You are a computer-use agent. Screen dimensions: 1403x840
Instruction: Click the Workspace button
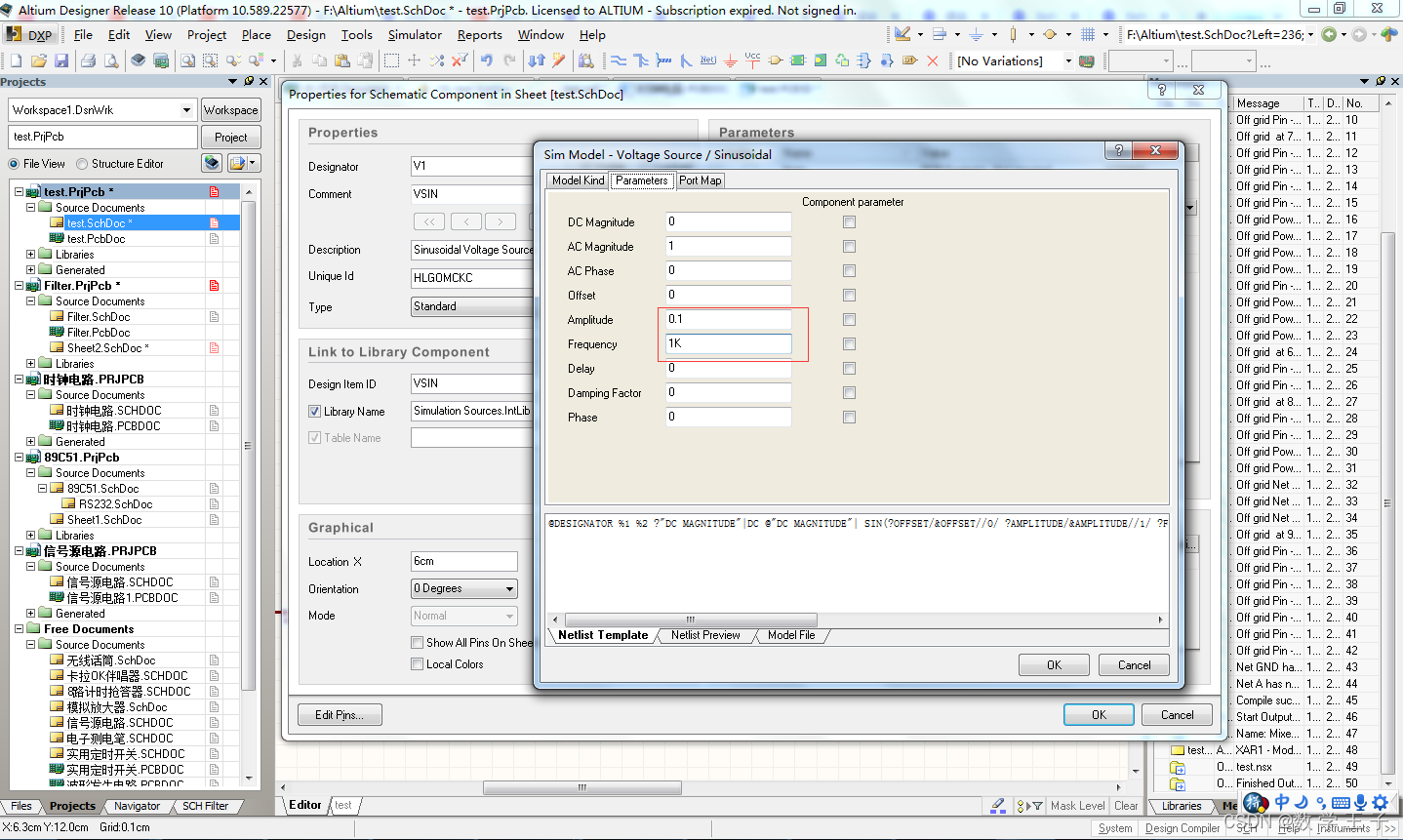tap(230, 110)
